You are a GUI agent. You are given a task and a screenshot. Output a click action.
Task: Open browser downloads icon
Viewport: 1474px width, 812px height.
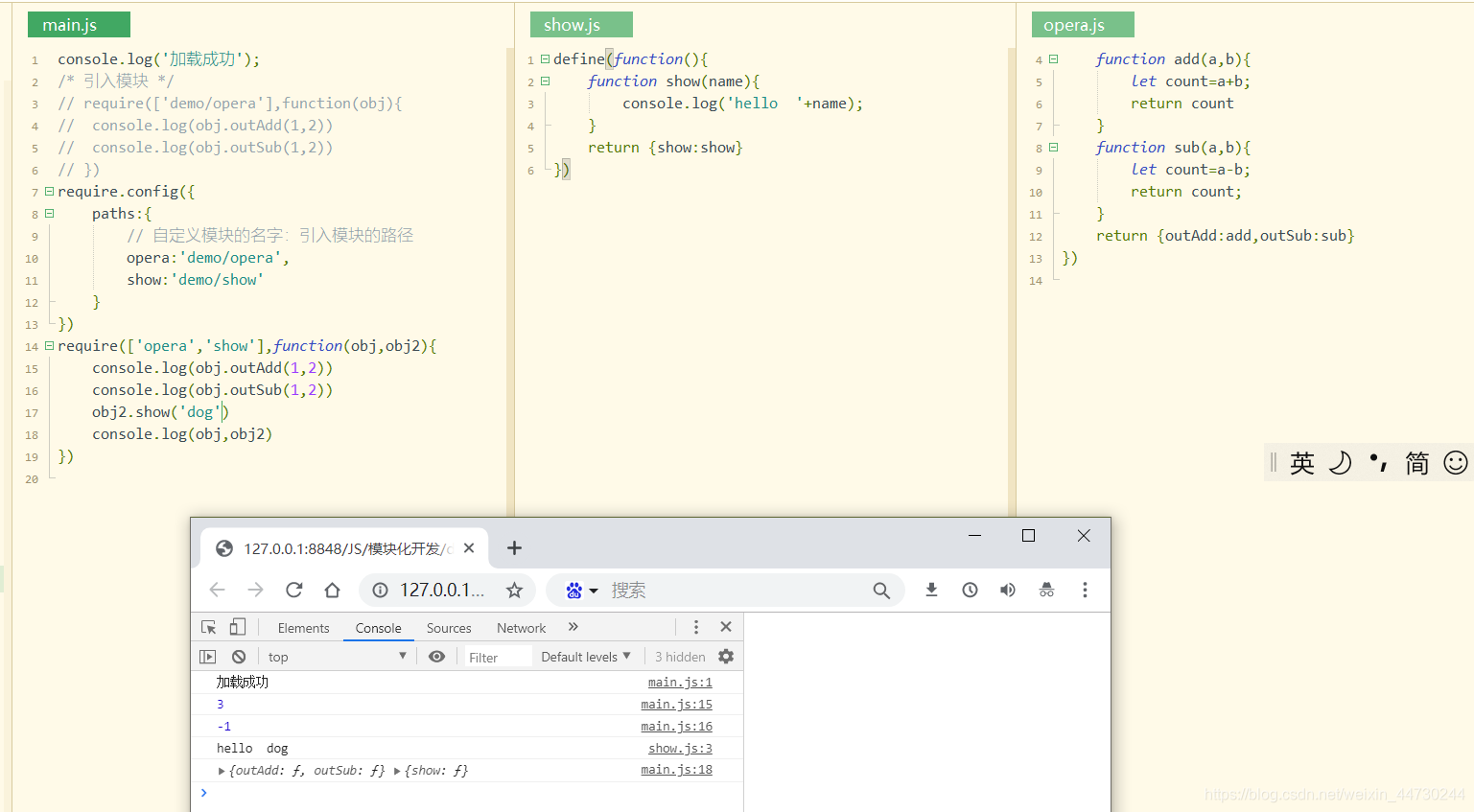pos(931,590)
